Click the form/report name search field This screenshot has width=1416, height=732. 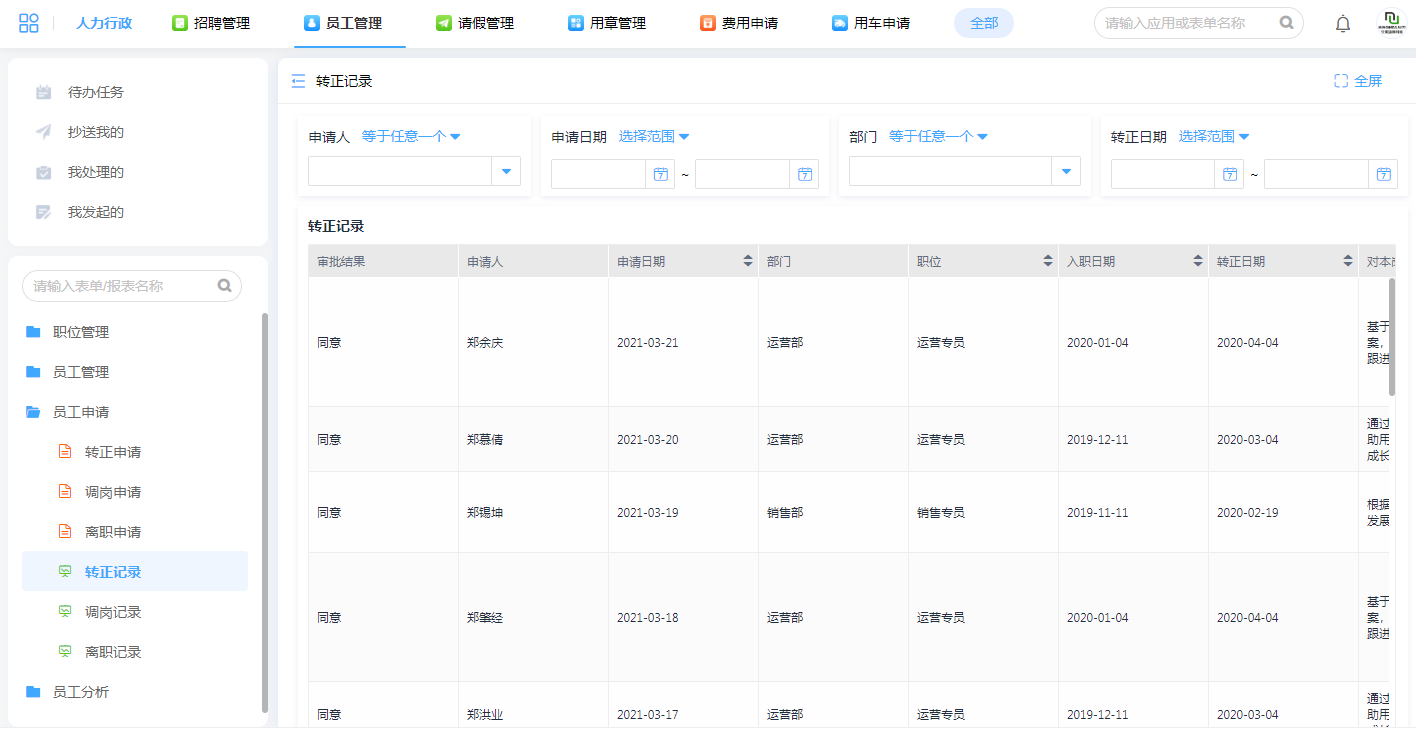point(122,286)
